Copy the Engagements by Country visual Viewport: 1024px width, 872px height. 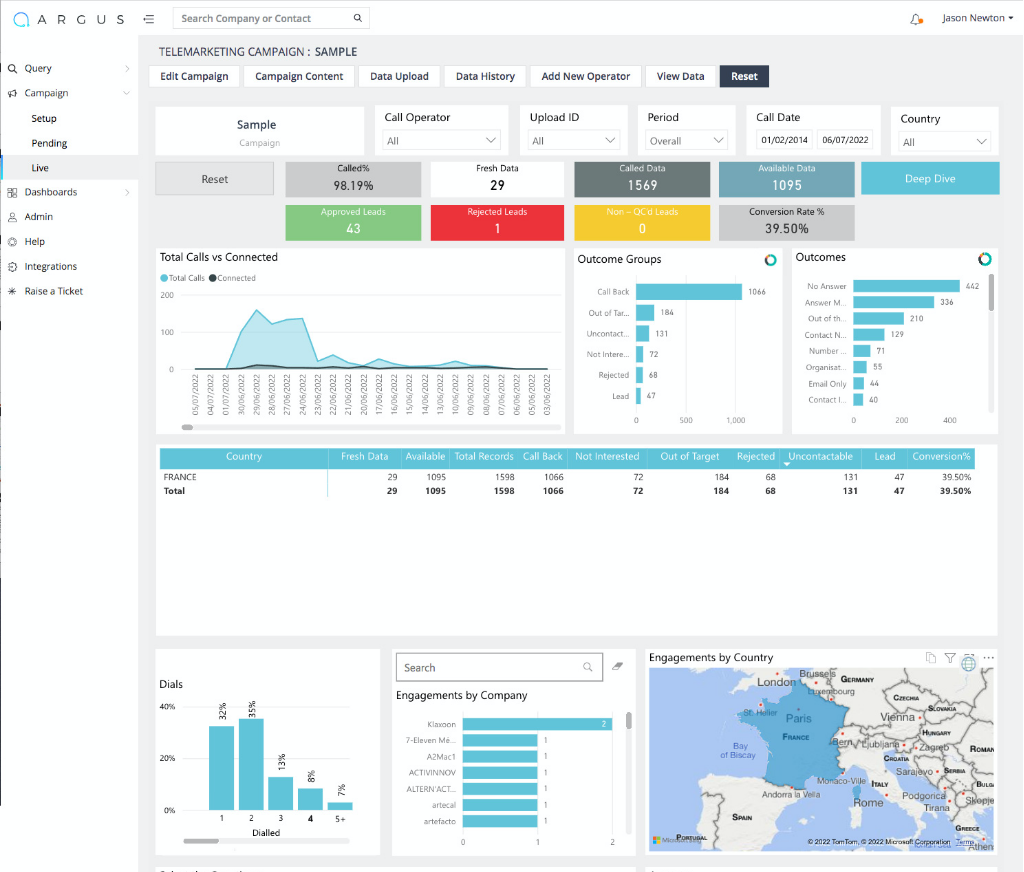point(931,658)
